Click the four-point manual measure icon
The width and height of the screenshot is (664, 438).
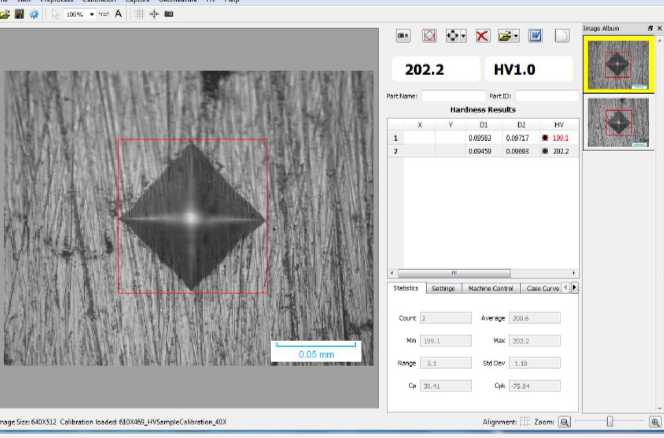[x=453, y=36]
